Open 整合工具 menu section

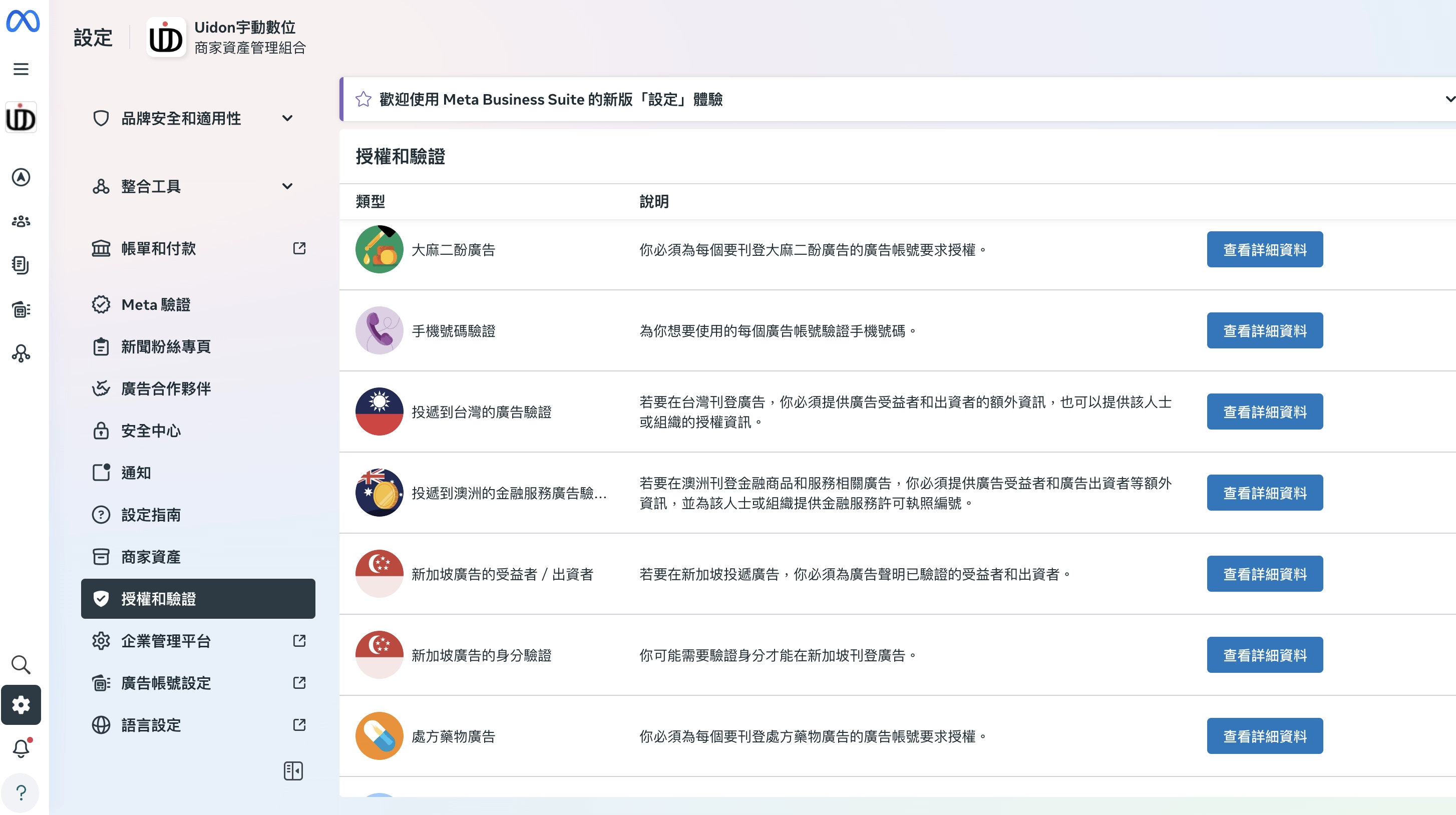198,186
